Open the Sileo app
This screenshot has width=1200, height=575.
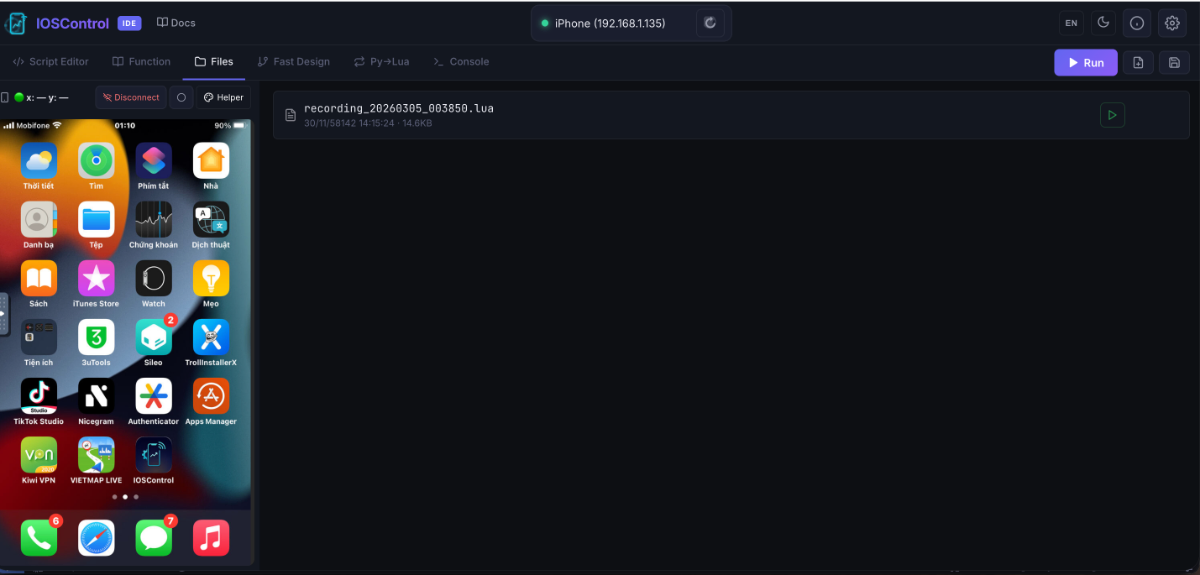(x=154, y=337)
